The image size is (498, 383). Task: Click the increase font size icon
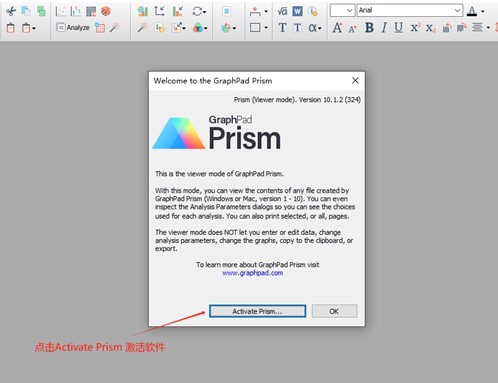[337, 28]
